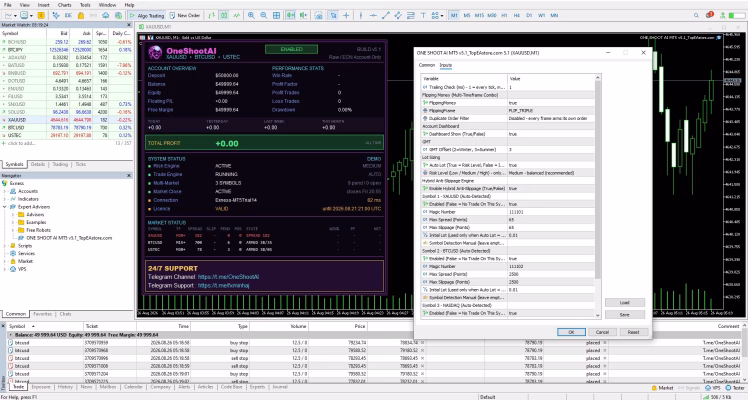748x400 pixels.
Task: Open the objects tool dropdown arrow
Action: point(442,15)
